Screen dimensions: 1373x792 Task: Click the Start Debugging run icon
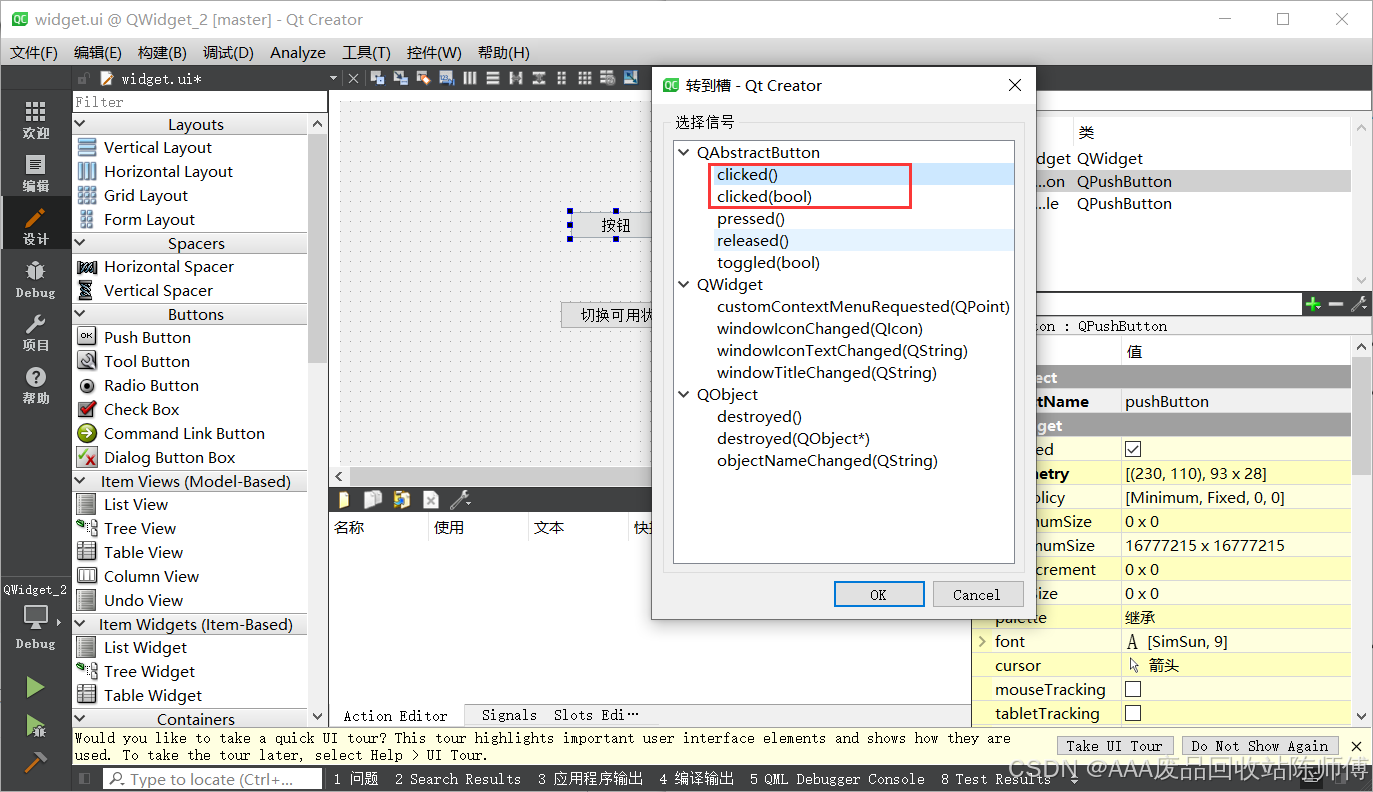coord(35,725)
